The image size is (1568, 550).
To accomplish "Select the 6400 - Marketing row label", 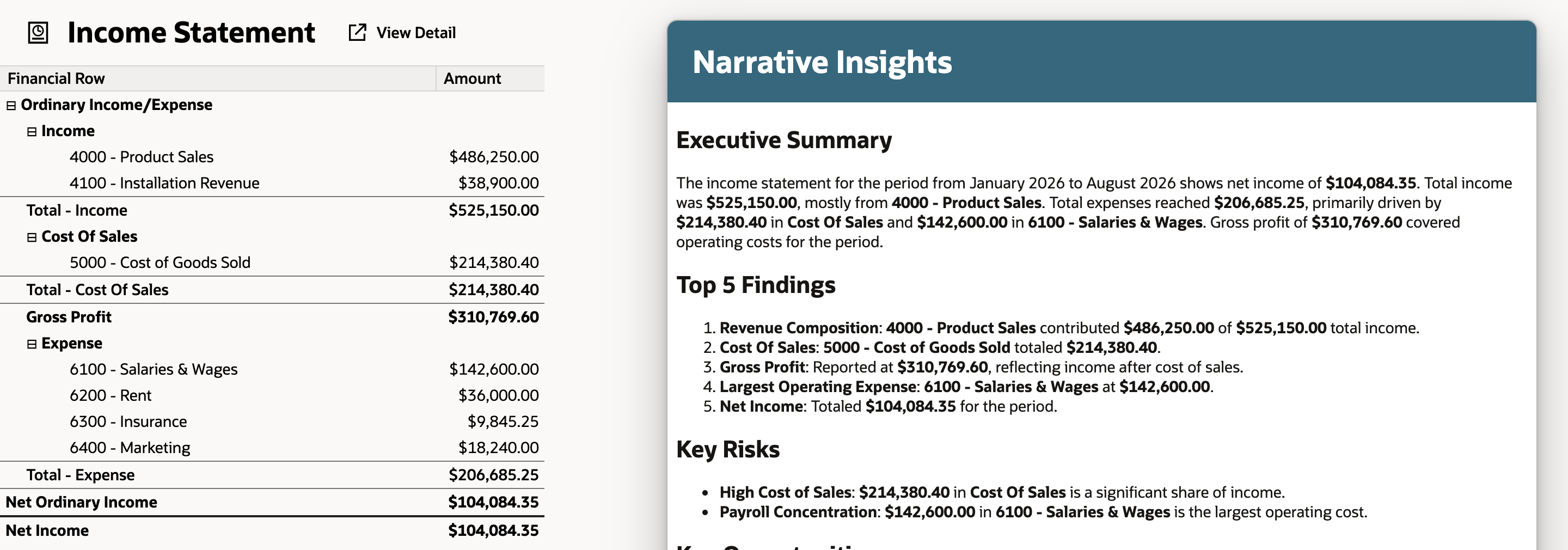I will (130, 448).
